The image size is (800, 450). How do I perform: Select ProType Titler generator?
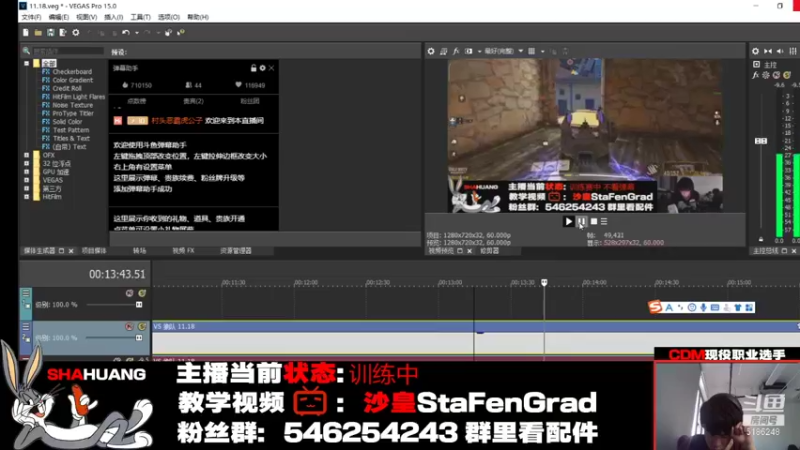click(73, 113)
